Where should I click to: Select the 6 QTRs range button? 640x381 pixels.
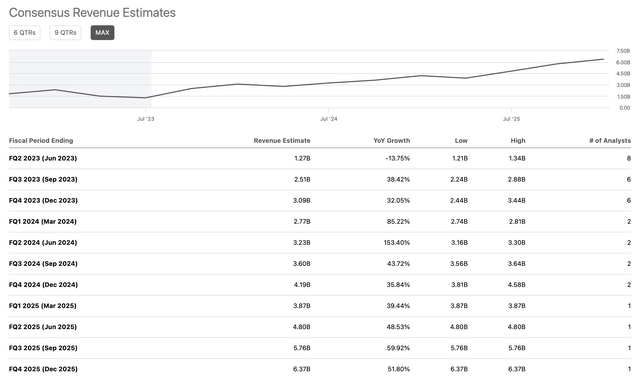[24, 33]
